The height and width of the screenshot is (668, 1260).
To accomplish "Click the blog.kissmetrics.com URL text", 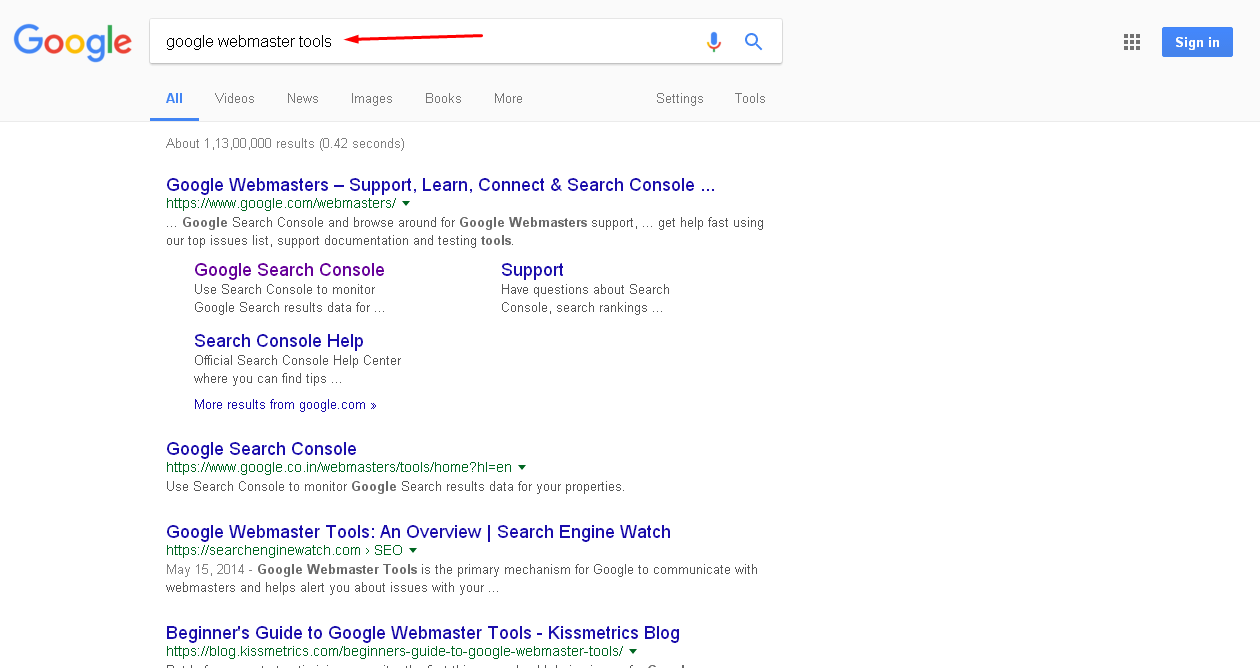I will pyautogui.click(x=395, y=652).
